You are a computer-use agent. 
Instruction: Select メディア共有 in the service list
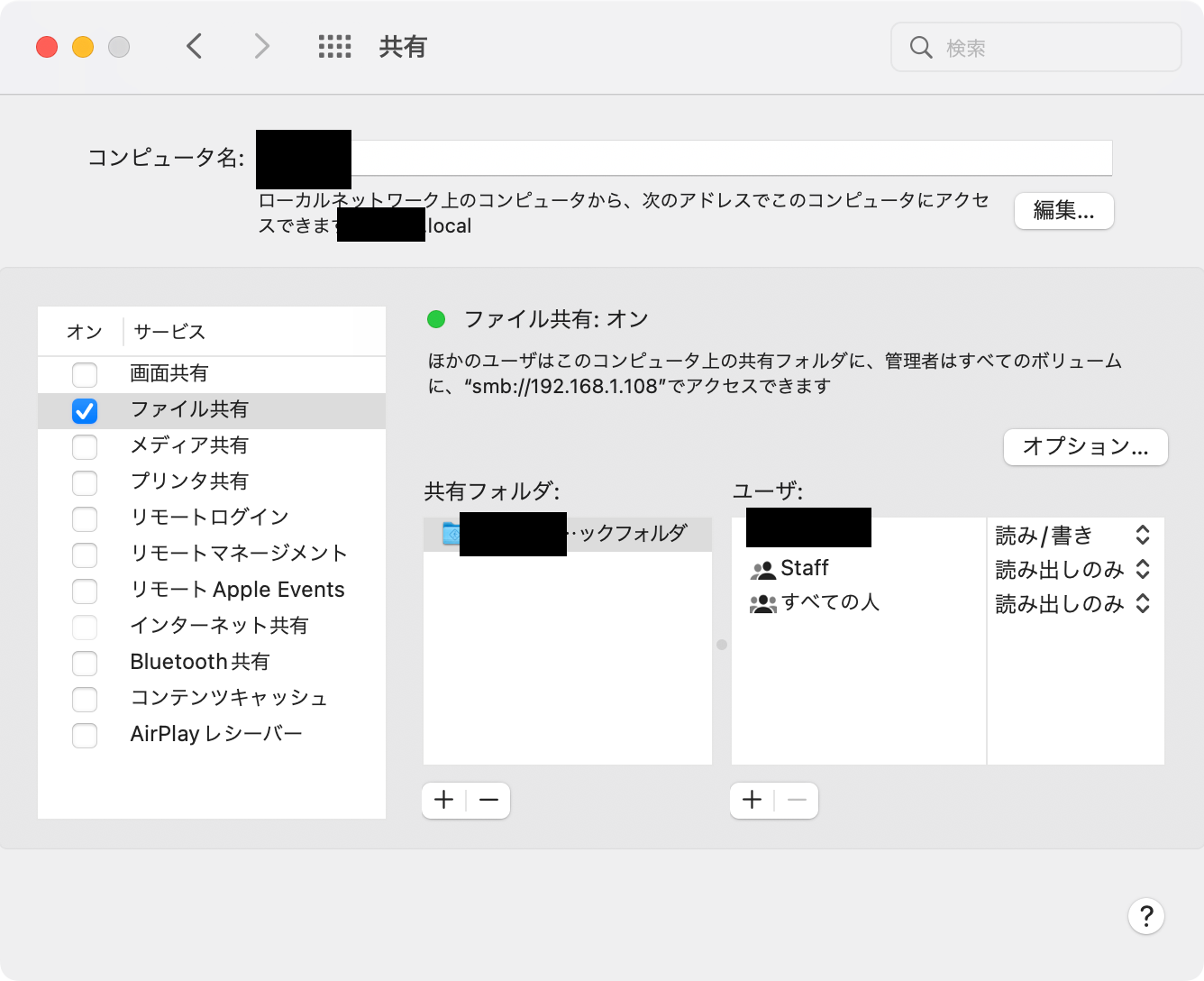pyautogui.click(x=189, y=445)
